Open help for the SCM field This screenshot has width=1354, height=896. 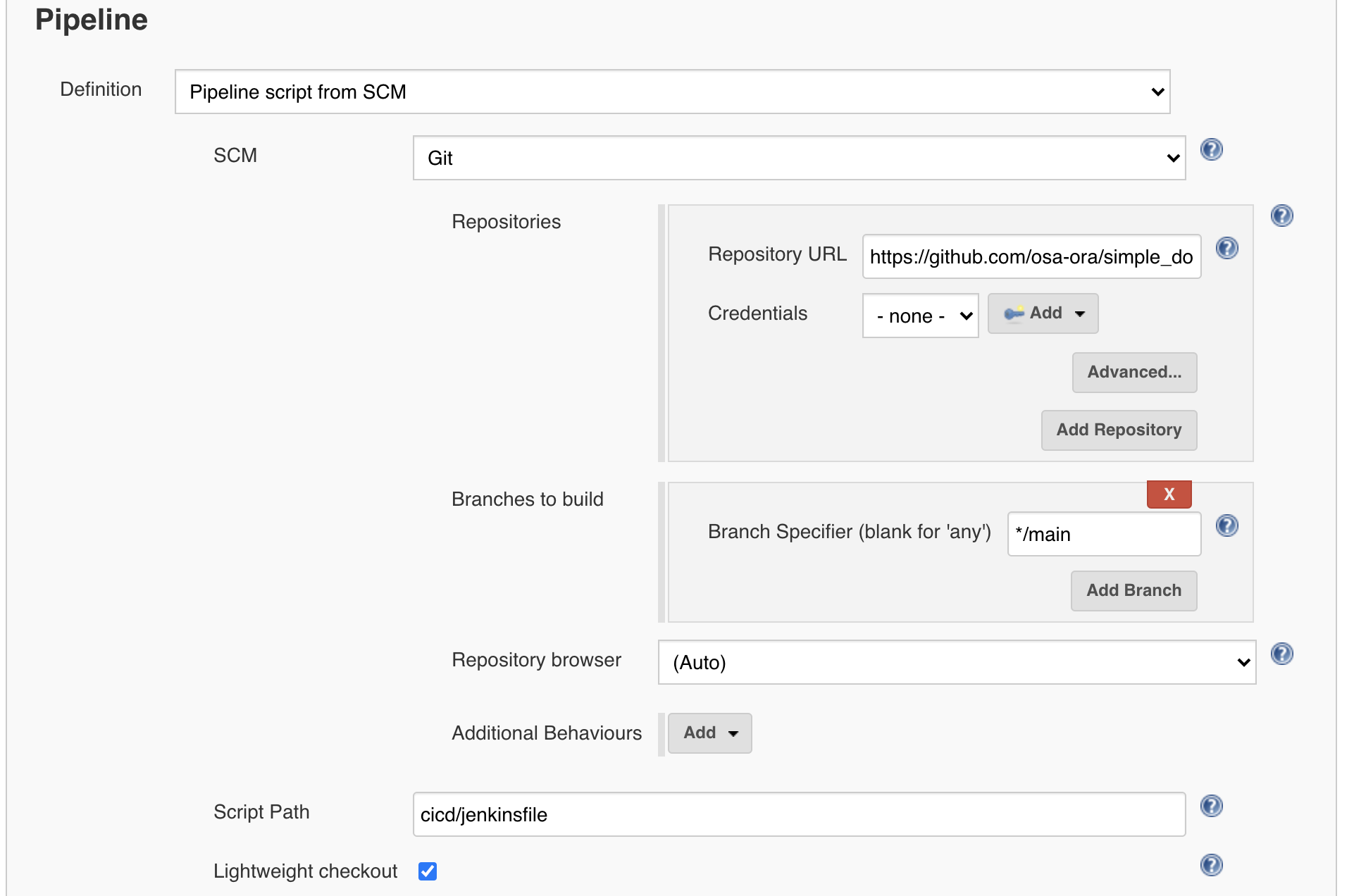[x=1211, y=149]
